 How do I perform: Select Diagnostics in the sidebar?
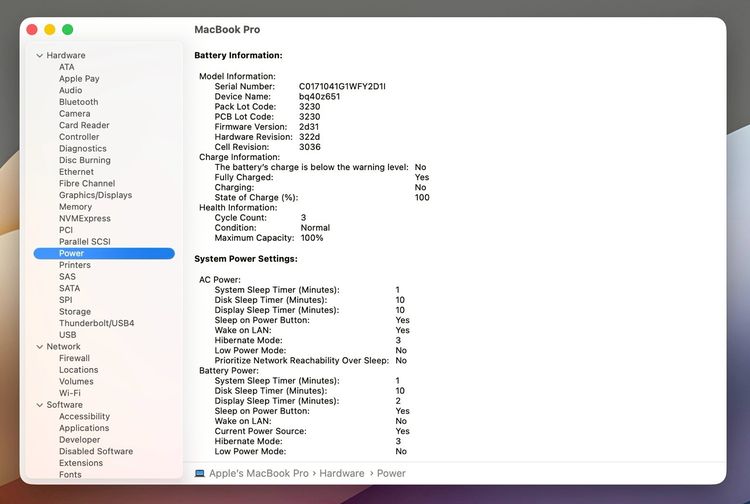pos(83,149)
